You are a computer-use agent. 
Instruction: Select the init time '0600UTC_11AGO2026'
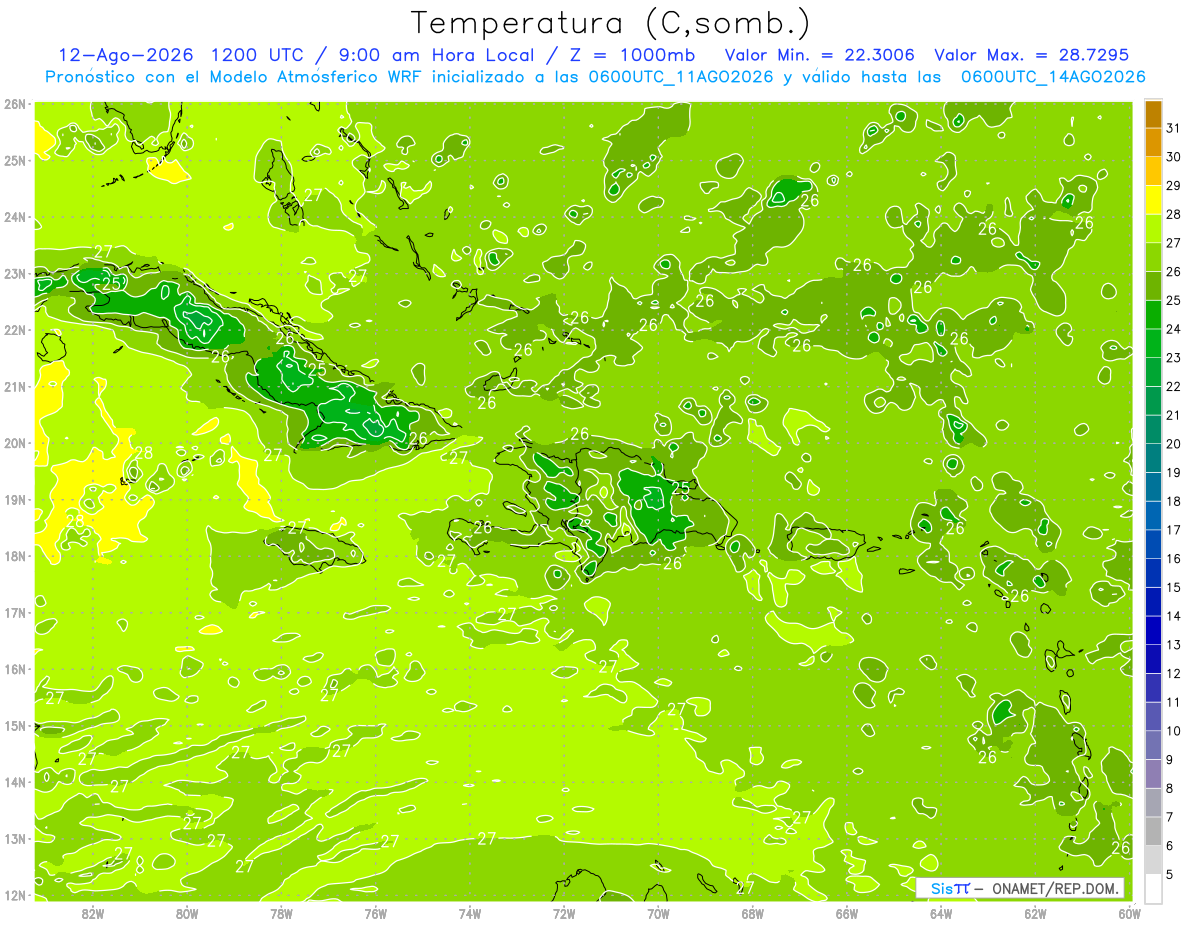(680, 77)
